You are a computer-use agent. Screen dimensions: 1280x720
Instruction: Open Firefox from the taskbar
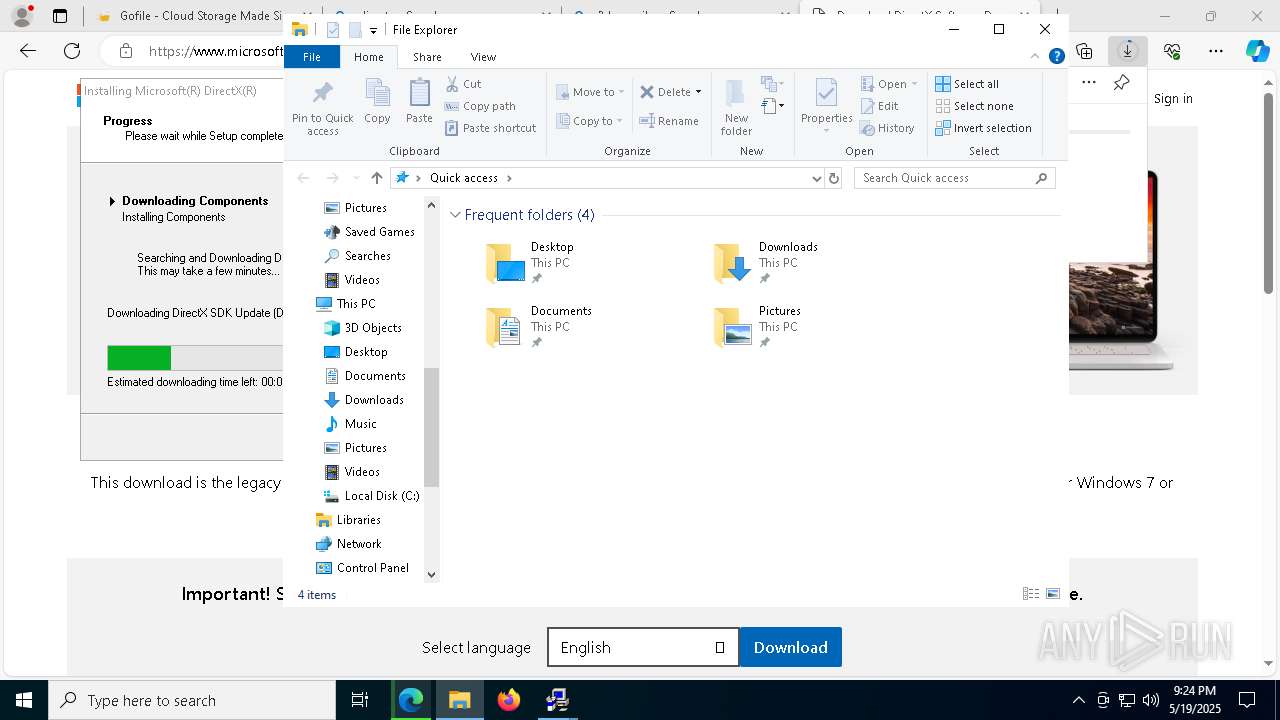pyautogui.click(x=509, y=700)
